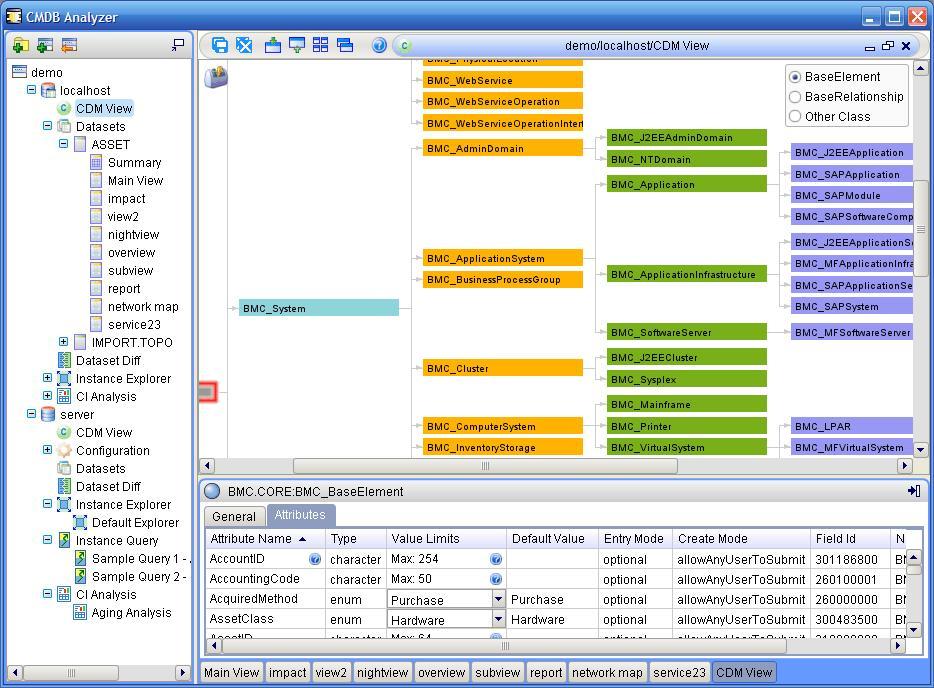
Task: Click the window down-arrow toolbar icon
Action: [x=297, y=45]
